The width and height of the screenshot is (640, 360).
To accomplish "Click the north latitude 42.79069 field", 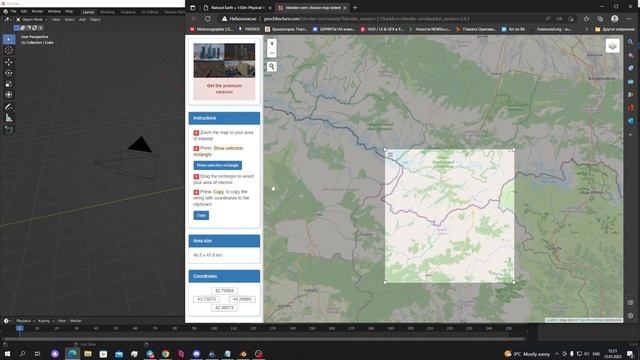I will tap(224, 291).
